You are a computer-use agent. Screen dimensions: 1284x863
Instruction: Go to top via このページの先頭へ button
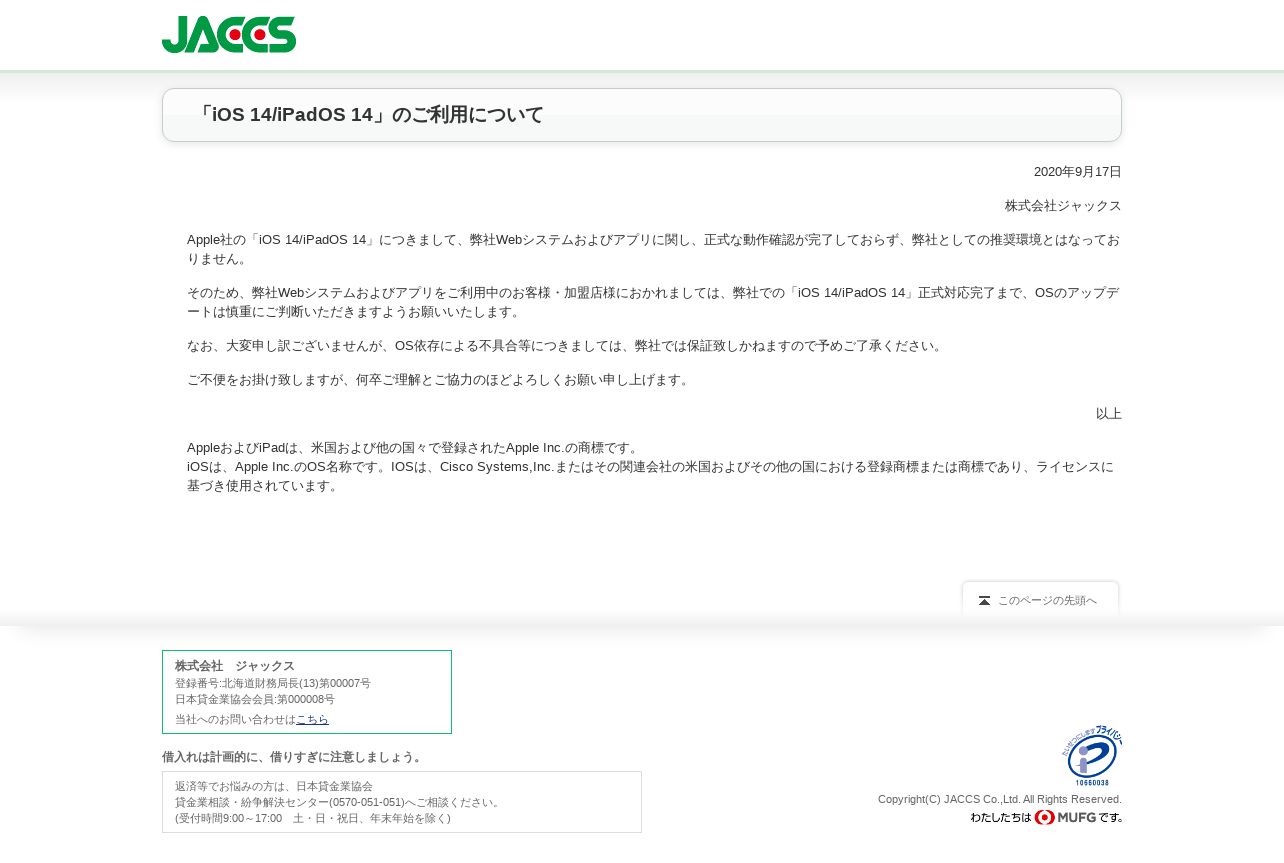(1040, 600)
